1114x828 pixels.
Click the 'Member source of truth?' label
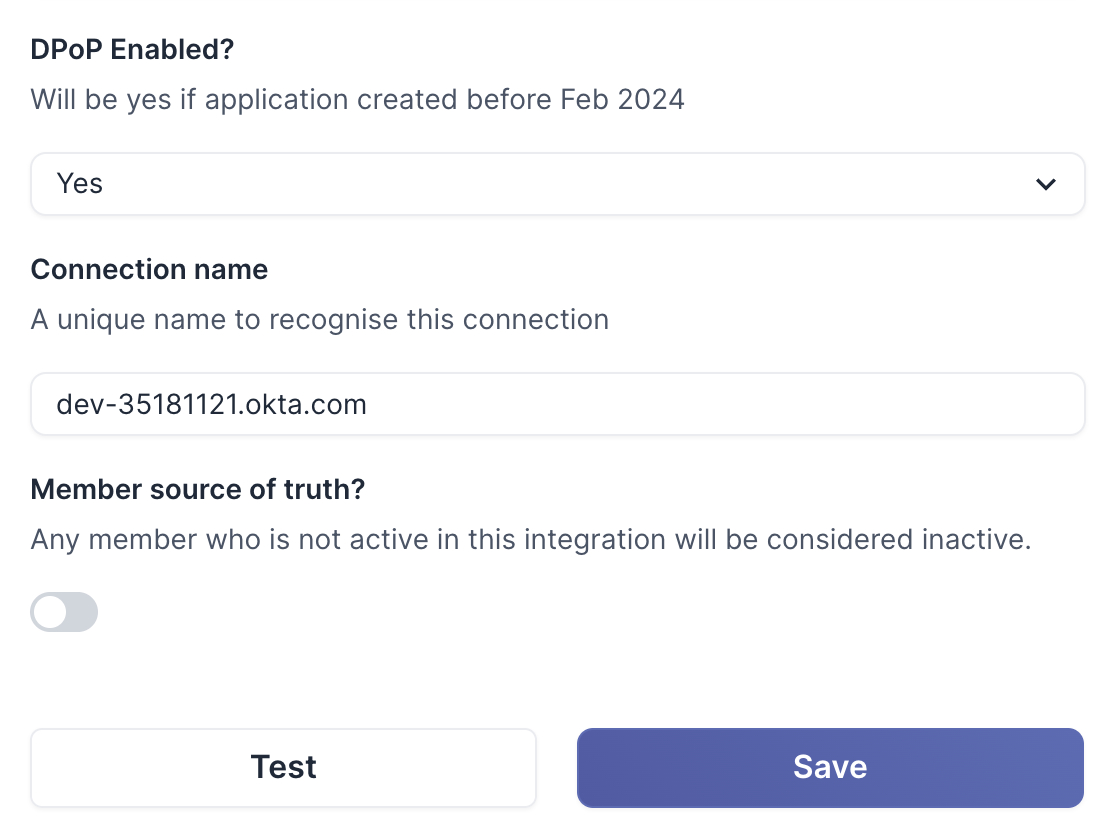[198, 489]
